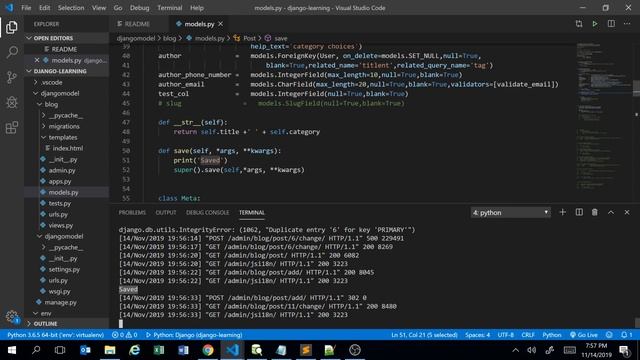640x360 pixels.
Task: Open the Manage settings gear
Action: (12, 316)
